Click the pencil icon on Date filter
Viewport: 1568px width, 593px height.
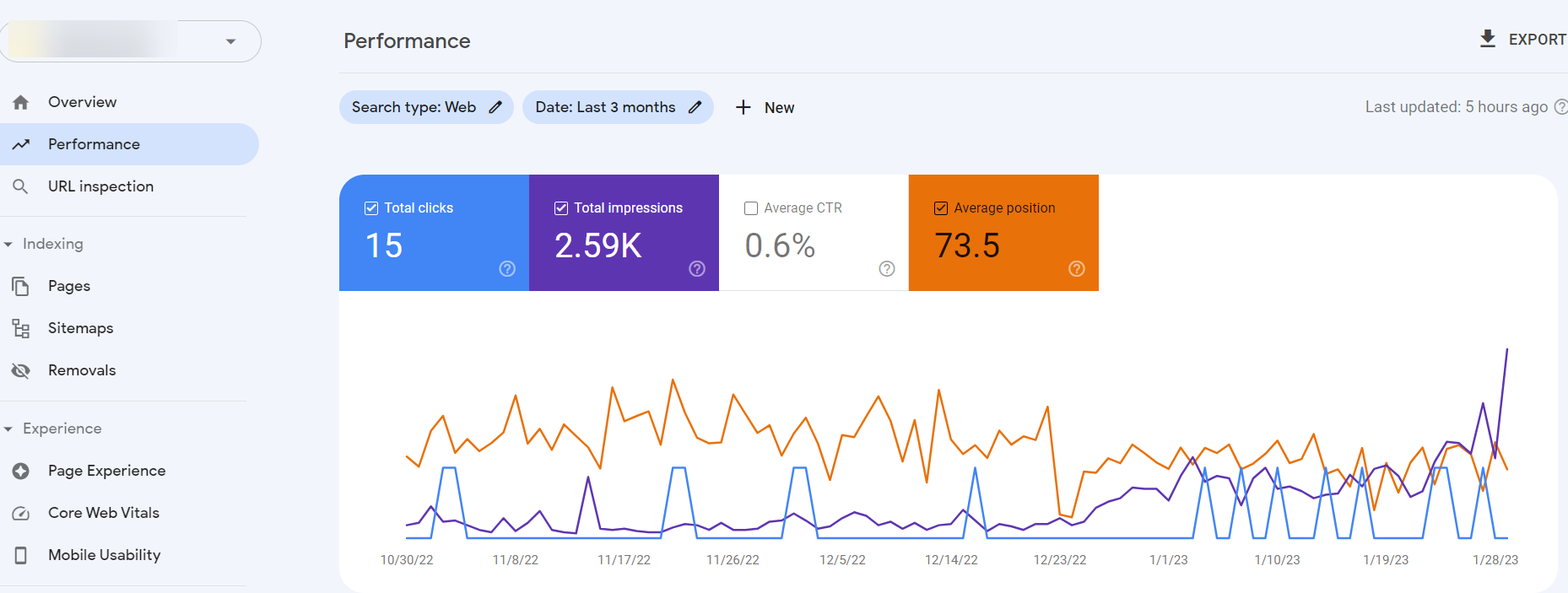[695, 107]
